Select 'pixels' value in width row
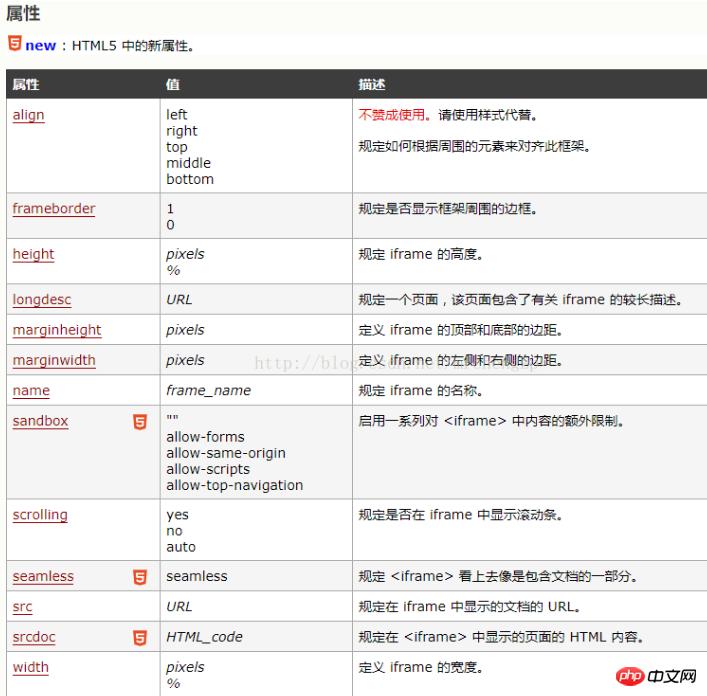This screenshot has width=707, height=696. [185, 667]
